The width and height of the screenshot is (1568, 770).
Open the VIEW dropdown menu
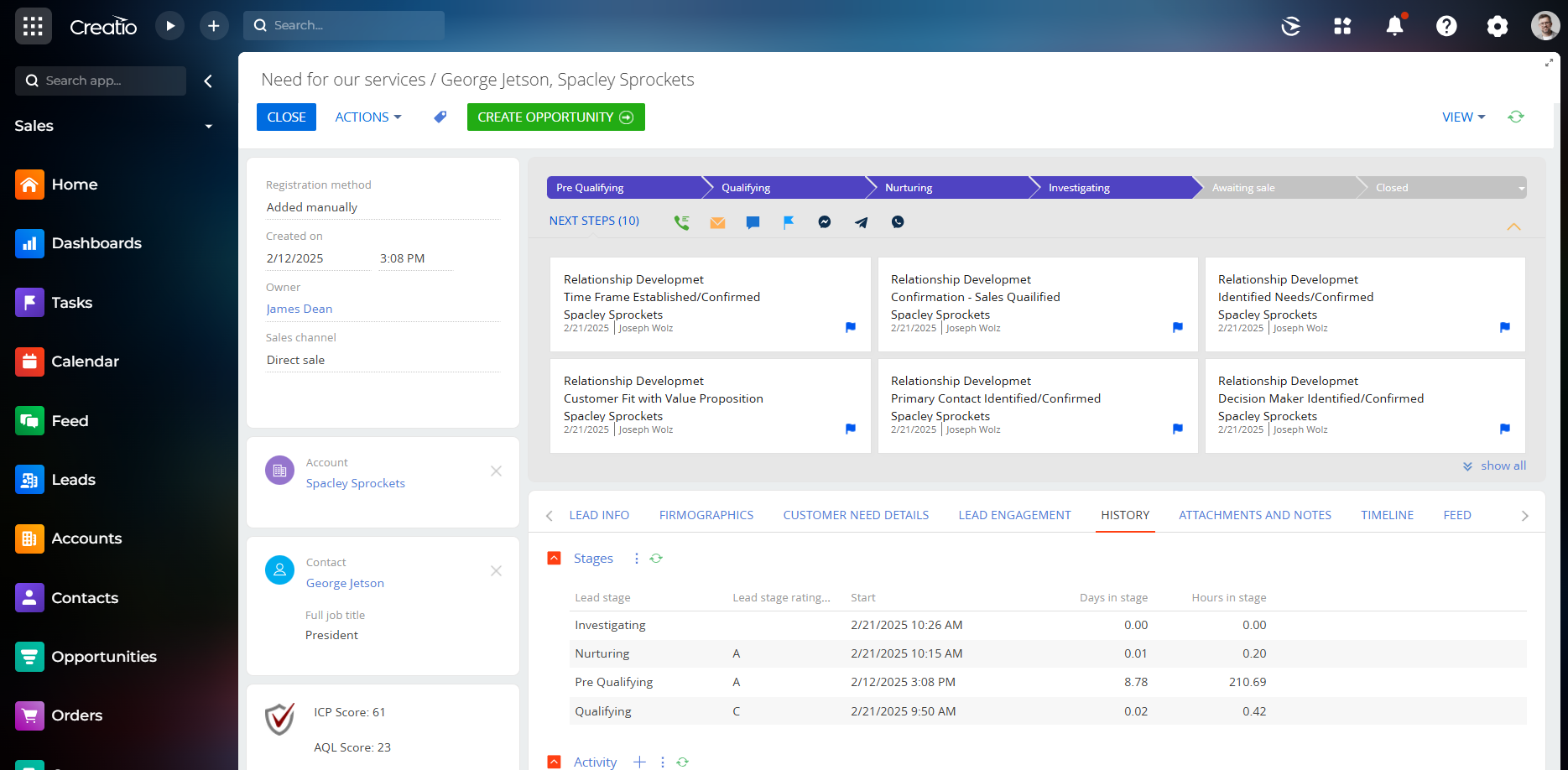(x=1463, y=117)
